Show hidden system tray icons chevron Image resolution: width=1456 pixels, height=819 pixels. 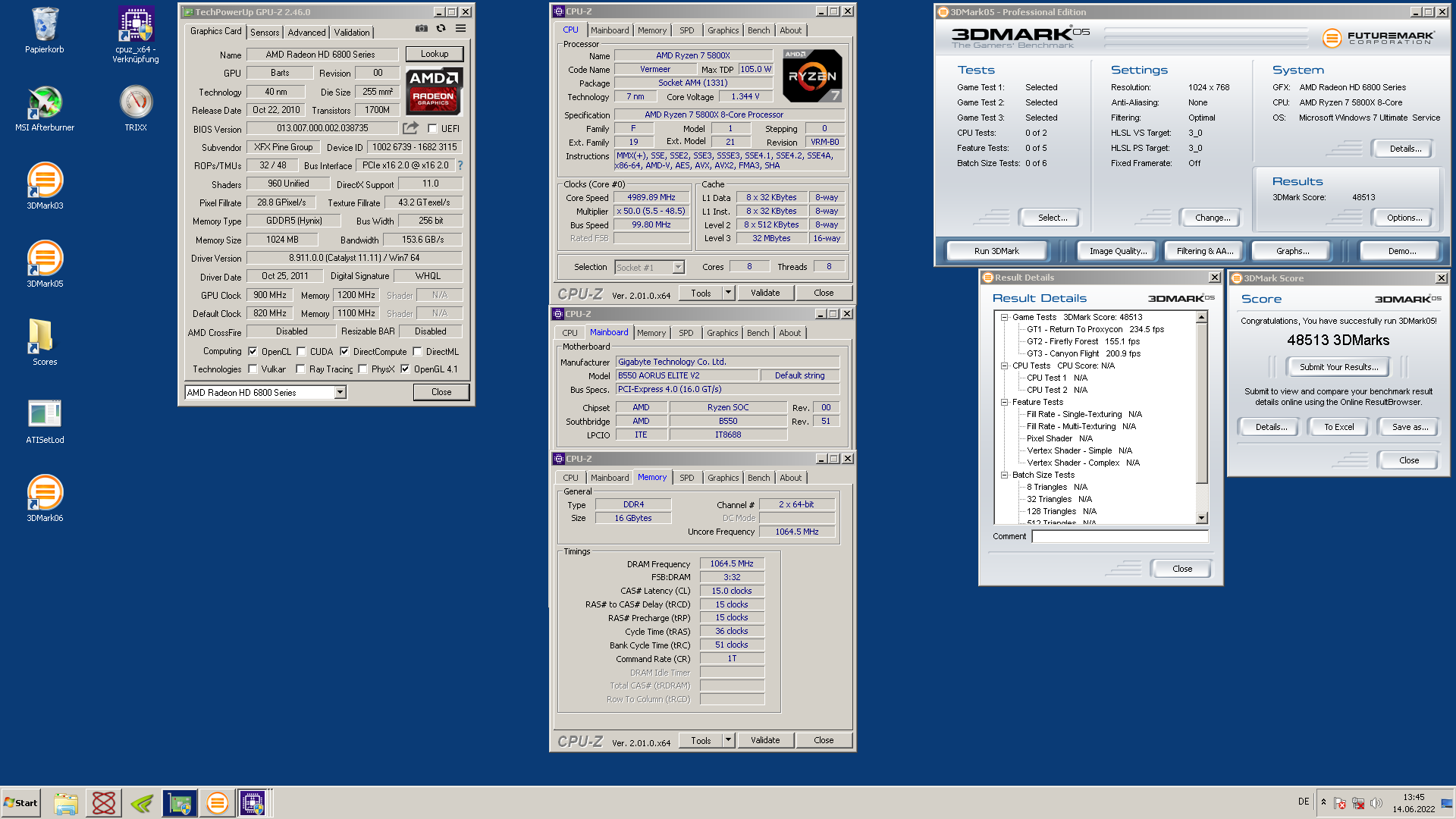click(1323, 802)
